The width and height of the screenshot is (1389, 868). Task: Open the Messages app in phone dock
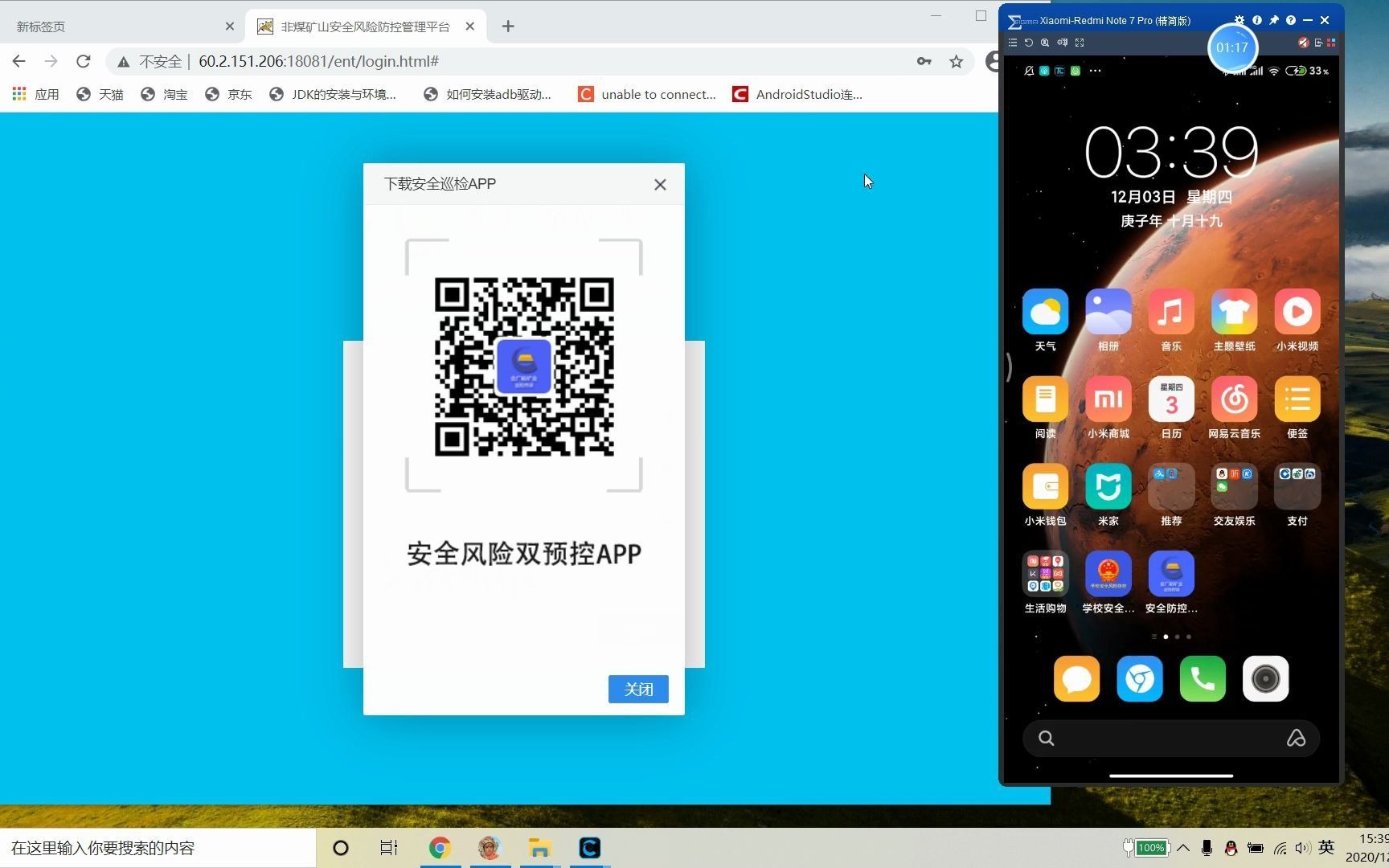(x=1076, y=679)
